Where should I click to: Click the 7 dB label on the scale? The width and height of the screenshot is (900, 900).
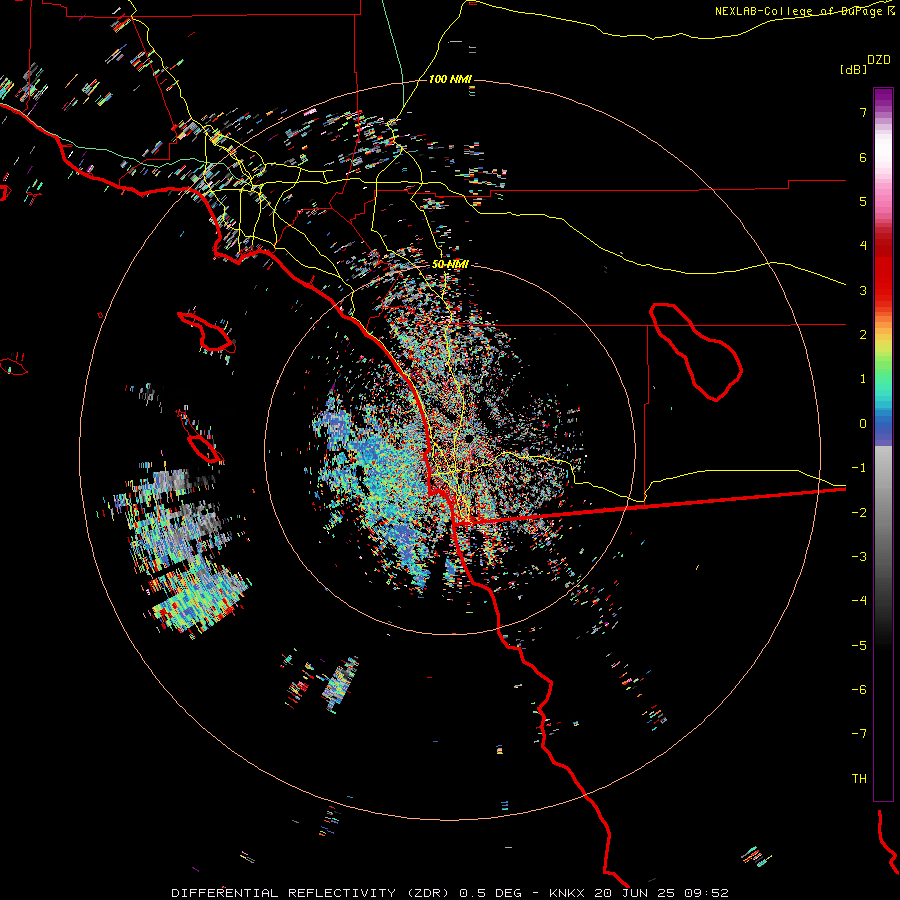[863, 112]
